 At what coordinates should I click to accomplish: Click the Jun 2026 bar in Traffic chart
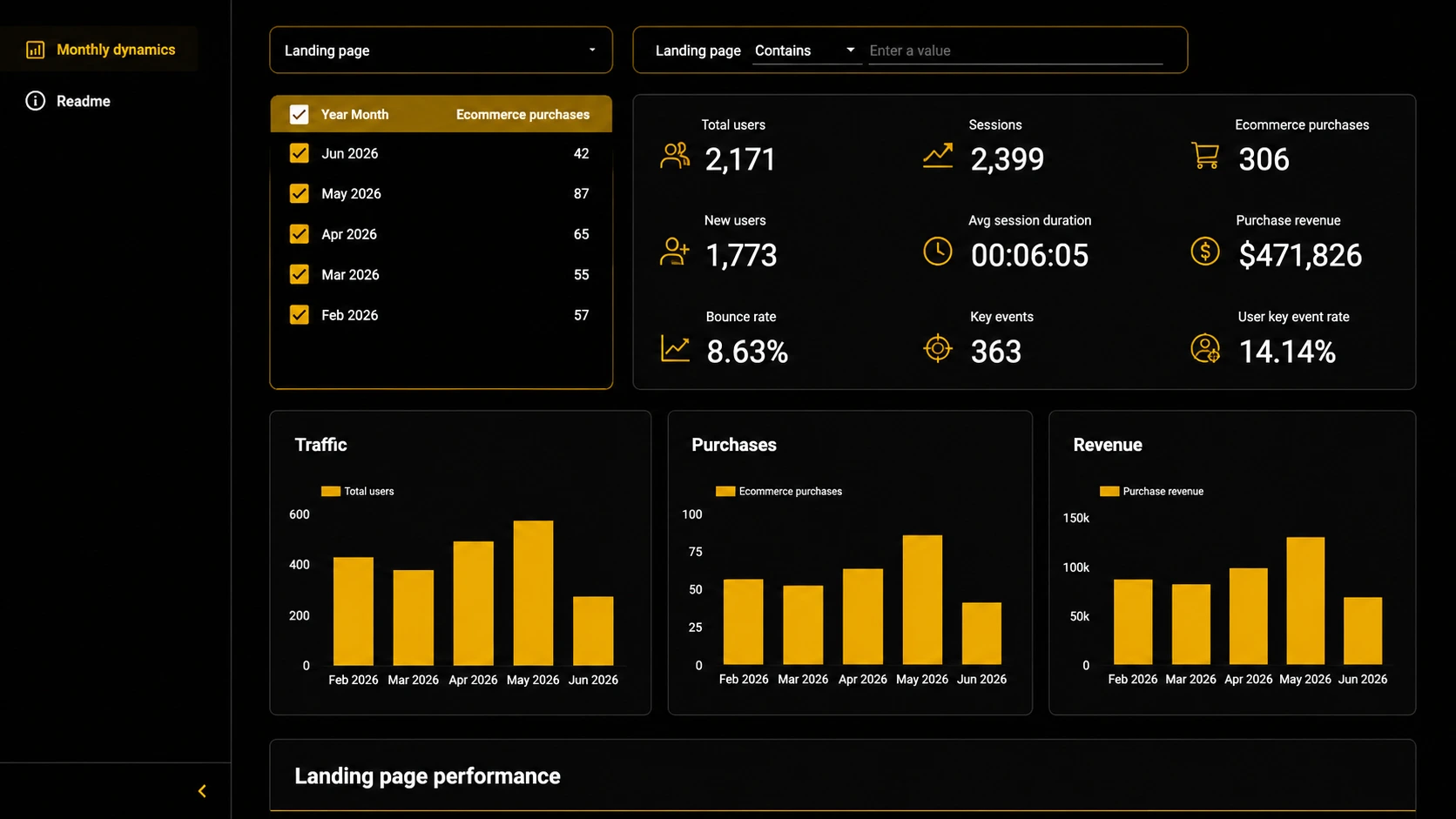[593, 631]
